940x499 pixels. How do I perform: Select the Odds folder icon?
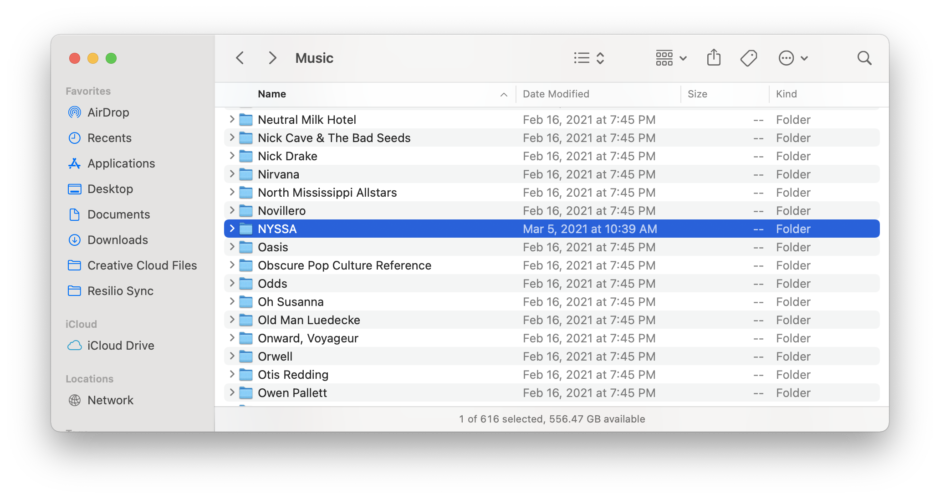click(246, 283)
